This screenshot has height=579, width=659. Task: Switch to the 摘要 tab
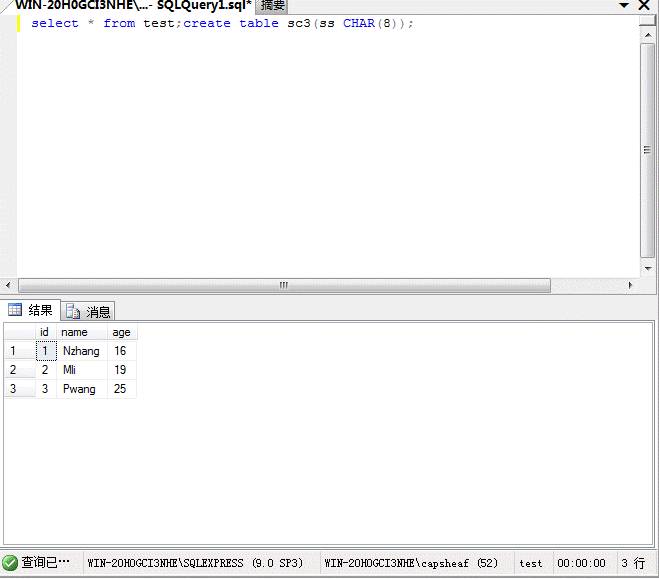click(x=273, y=5)
